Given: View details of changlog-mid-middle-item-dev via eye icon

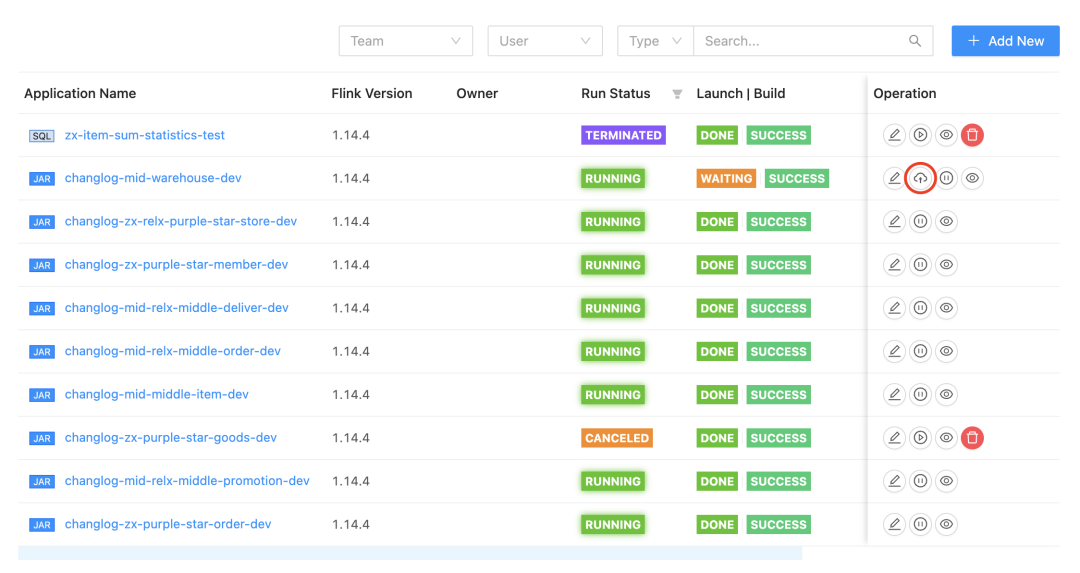Looking at the screenshot, I should pos(946,395).
